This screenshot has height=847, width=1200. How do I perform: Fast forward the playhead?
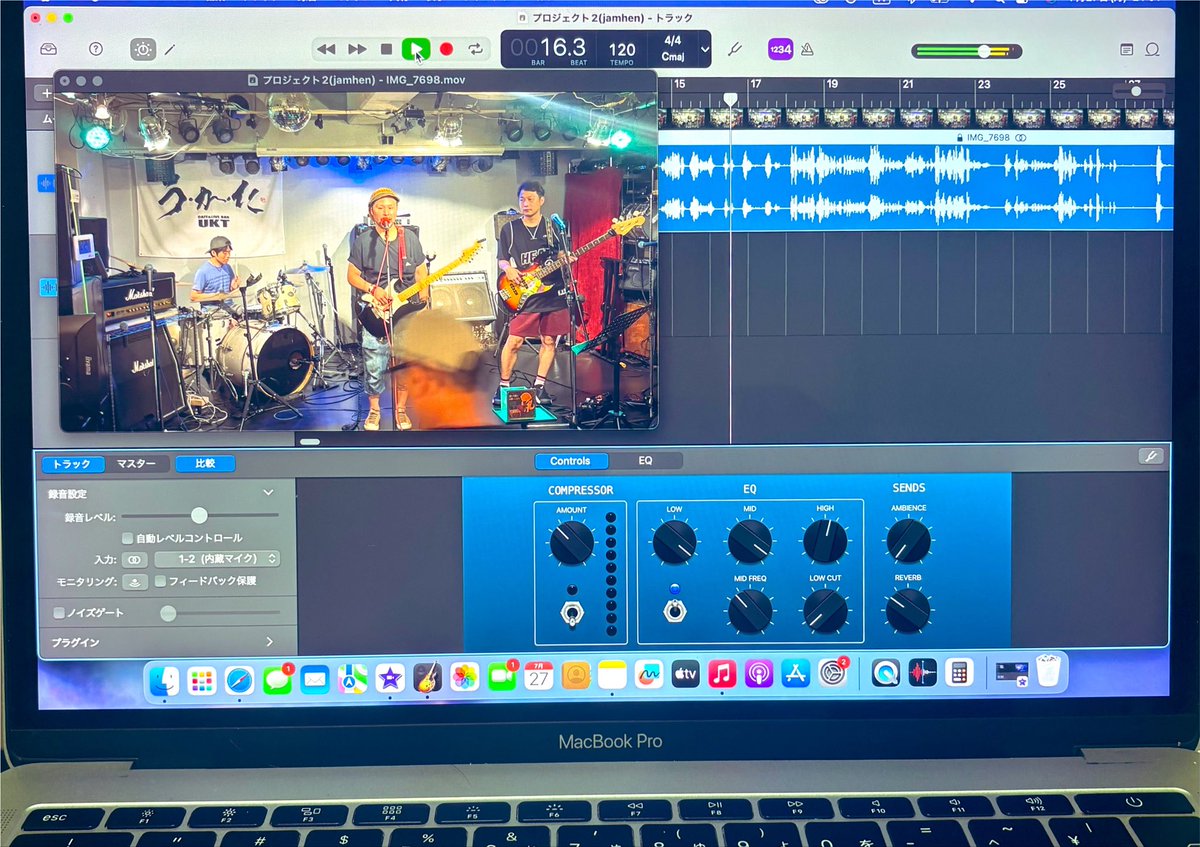357,49
